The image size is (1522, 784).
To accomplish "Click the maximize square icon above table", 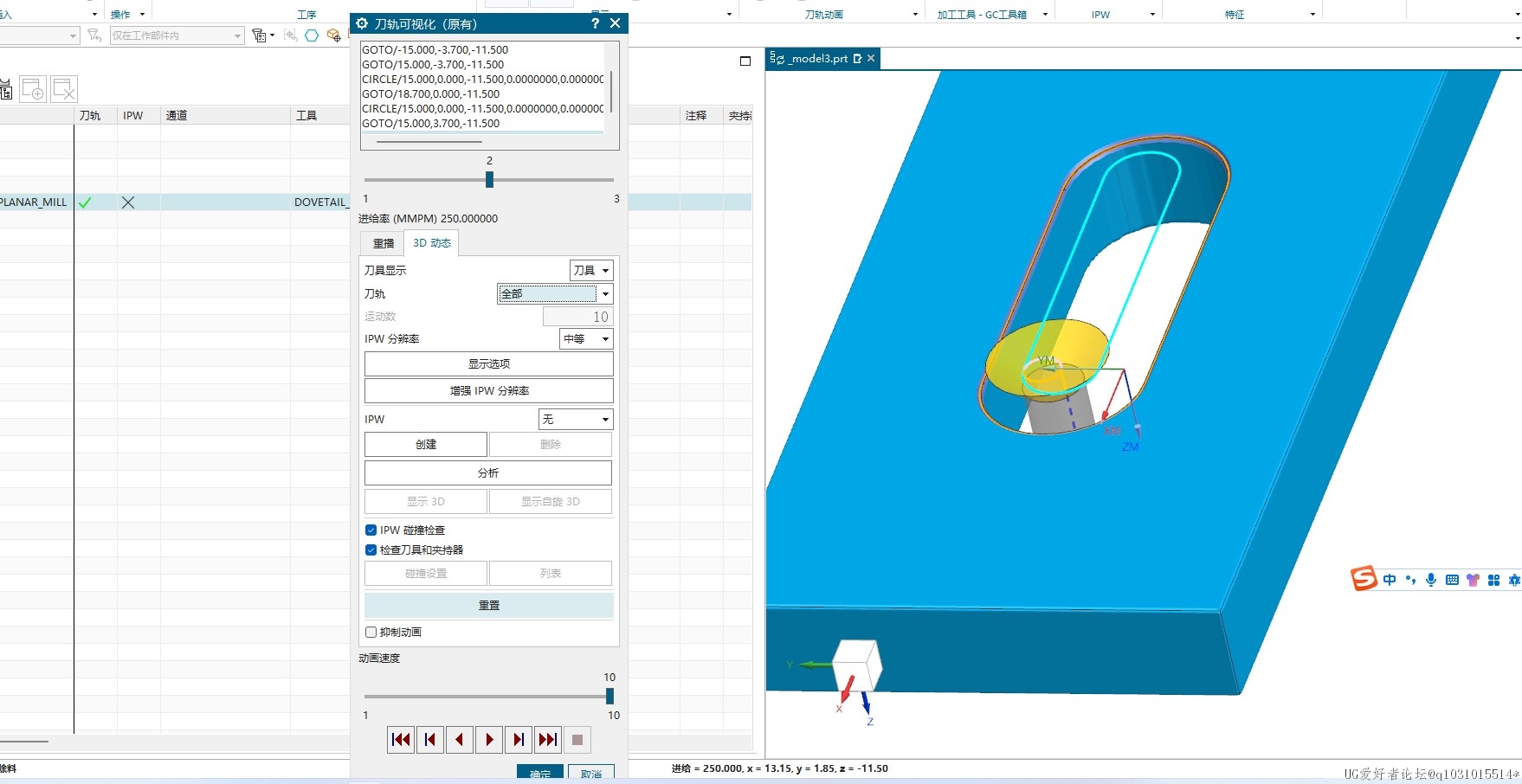I will pyautogui.click(x=745, y=61).
